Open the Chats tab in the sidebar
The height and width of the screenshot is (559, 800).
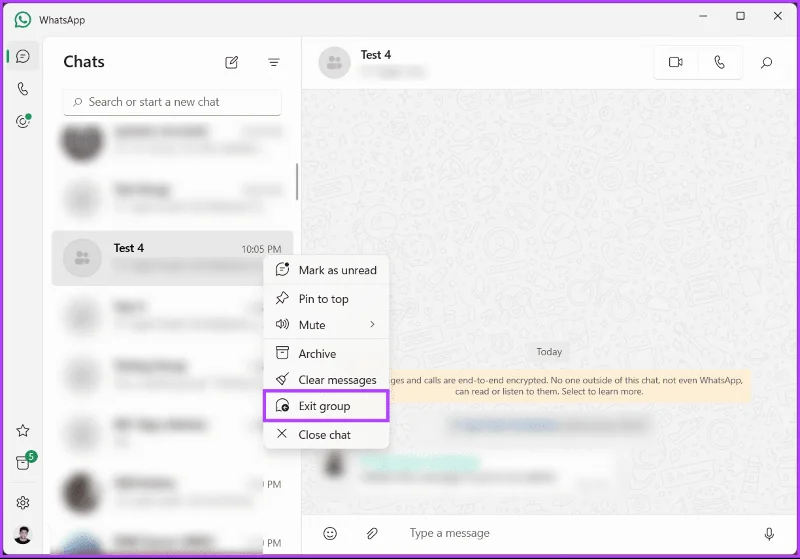tap(22, 56)
